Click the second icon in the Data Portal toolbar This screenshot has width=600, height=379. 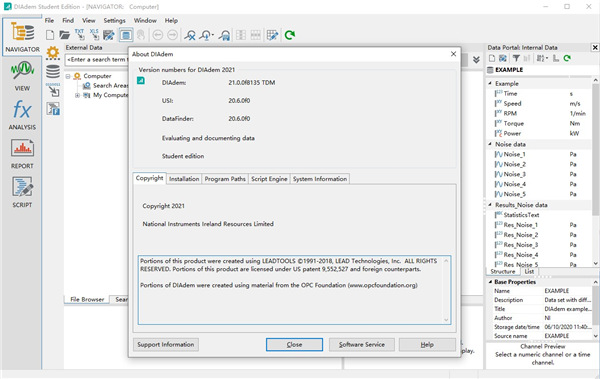[x=503, y=58]
